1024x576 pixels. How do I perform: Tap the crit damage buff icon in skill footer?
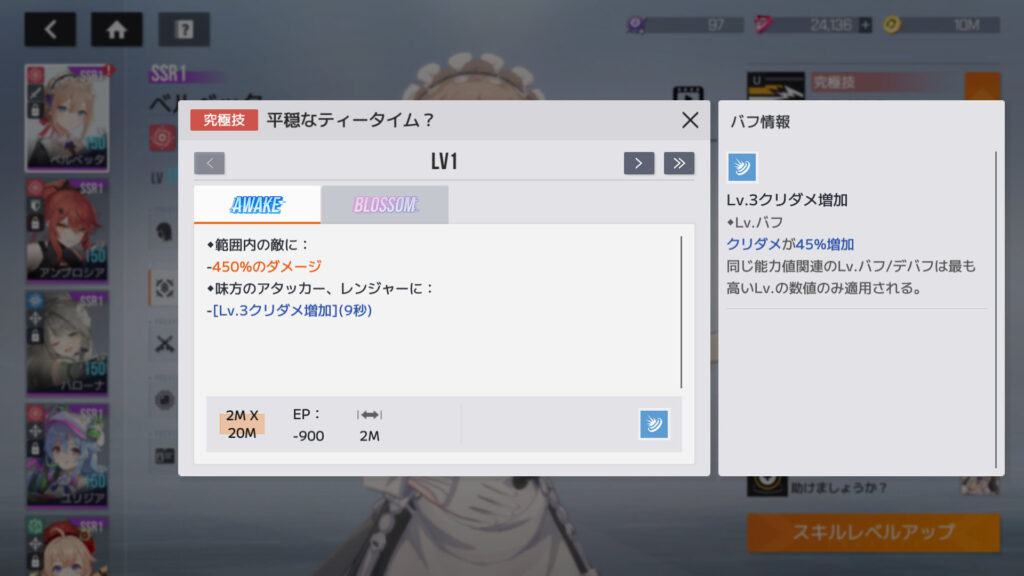tap(654, 424)
